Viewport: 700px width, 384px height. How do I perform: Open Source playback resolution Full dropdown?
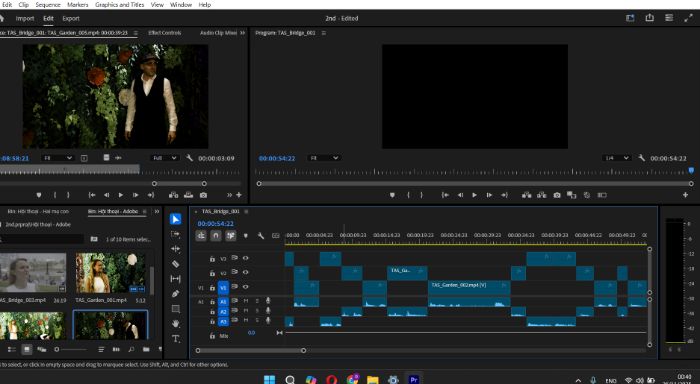pyautogui.click(x=165, y=158)
